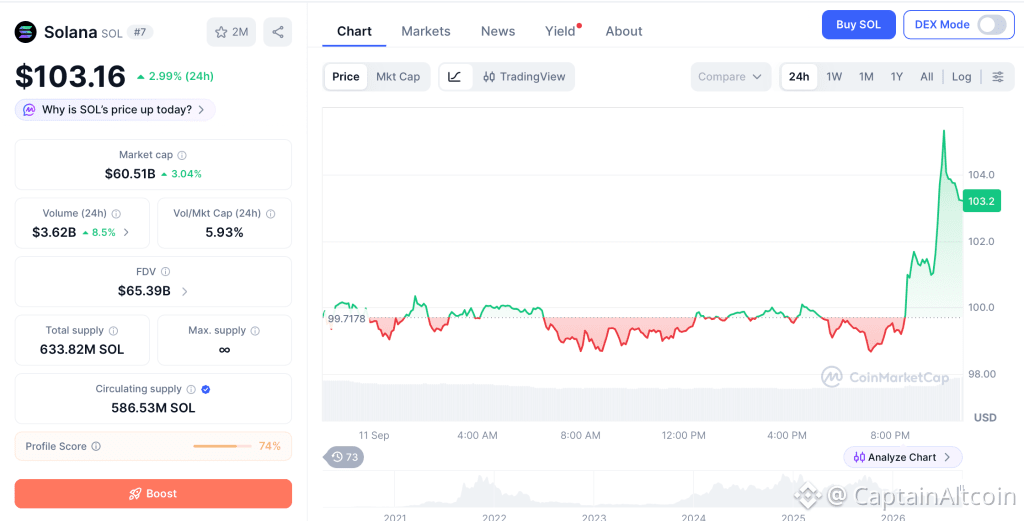Image resolution: width=1024 pixels, height=521 pixels.
Task: Click the Market cap info icon
Action: pos(182,155)
